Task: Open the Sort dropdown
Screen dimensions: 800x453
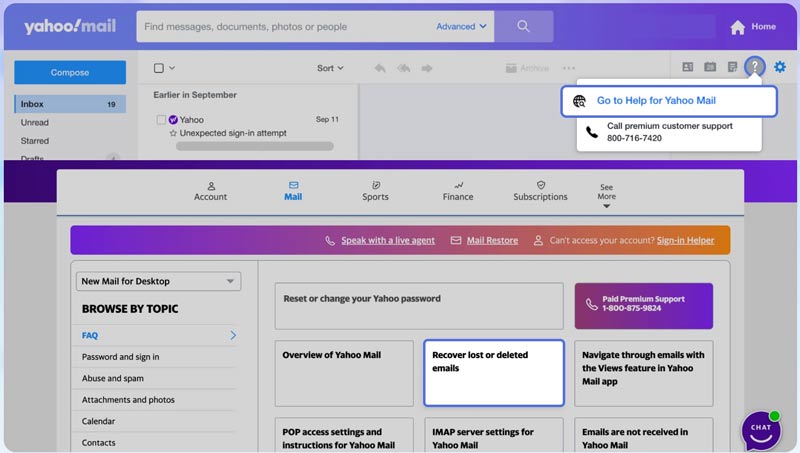Action: (x=330, y=68)
